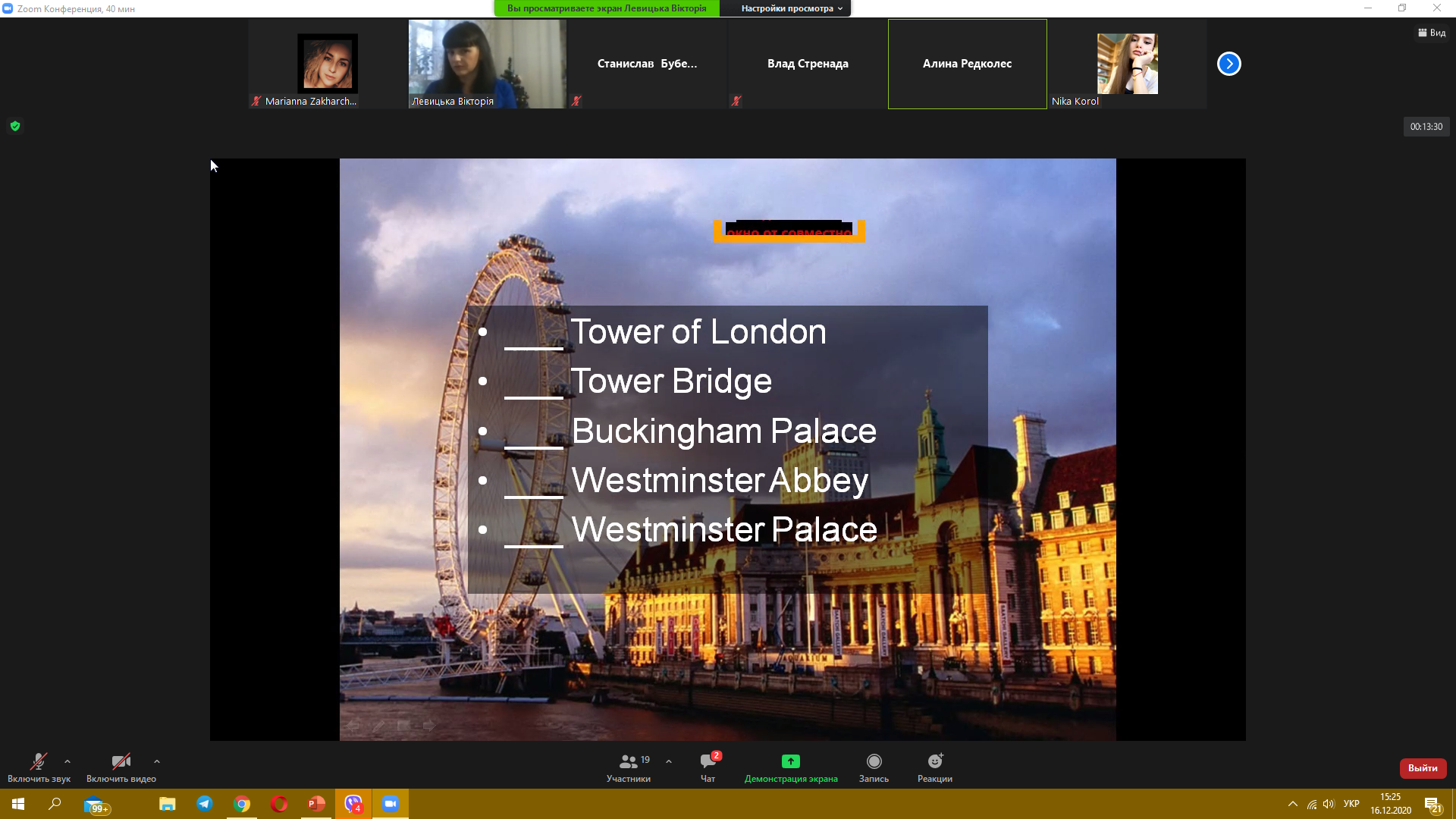Open Telegram from the taskbar

click(205, 804)
